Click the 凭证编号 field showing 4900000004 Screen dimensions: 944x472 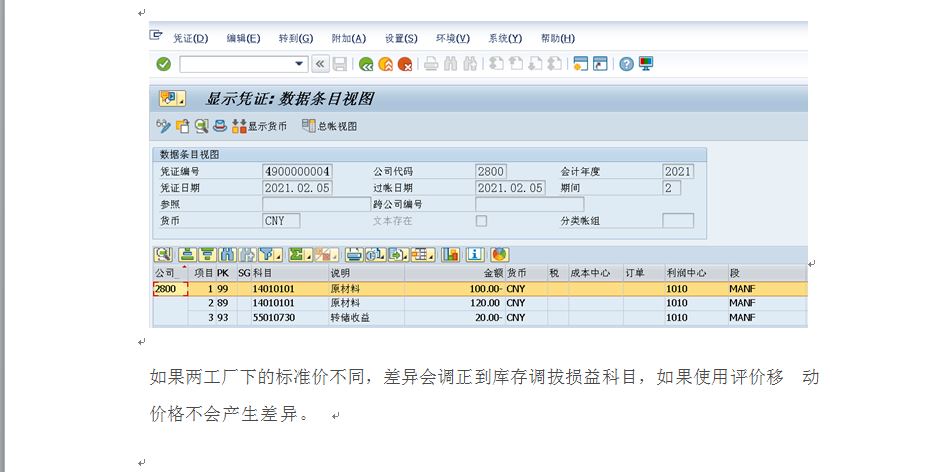(x=297, y=172)
